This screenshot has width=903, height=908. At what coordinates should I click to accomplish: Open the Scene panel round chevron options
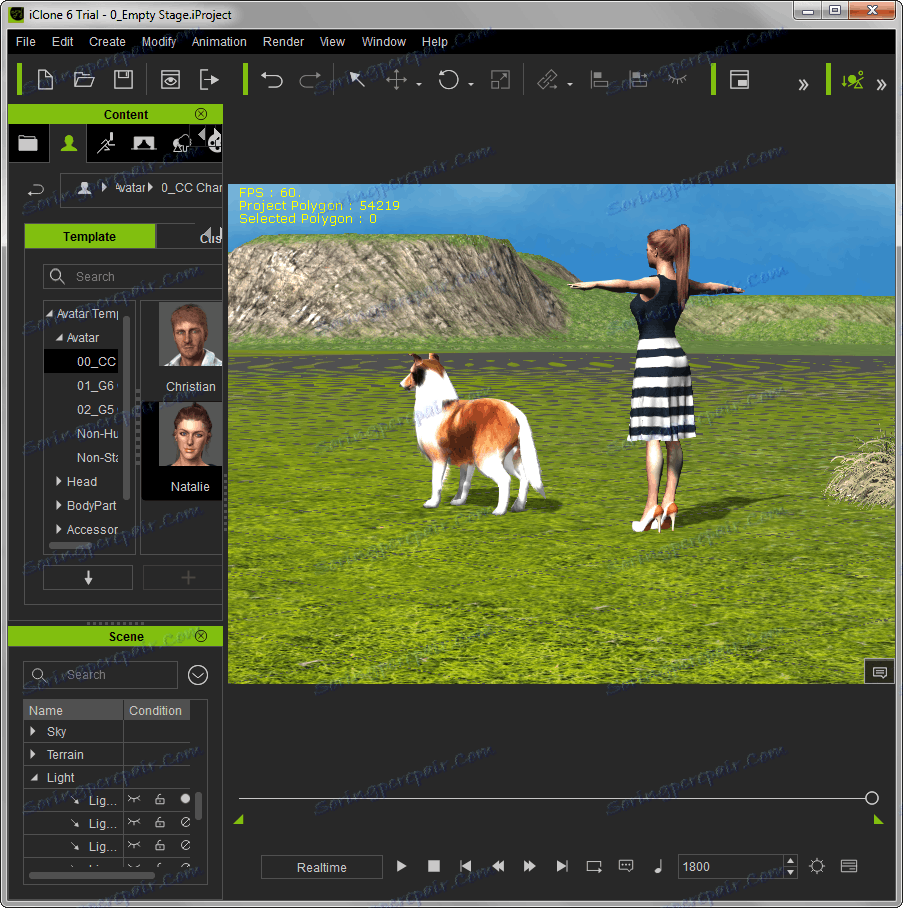[198, 675]
